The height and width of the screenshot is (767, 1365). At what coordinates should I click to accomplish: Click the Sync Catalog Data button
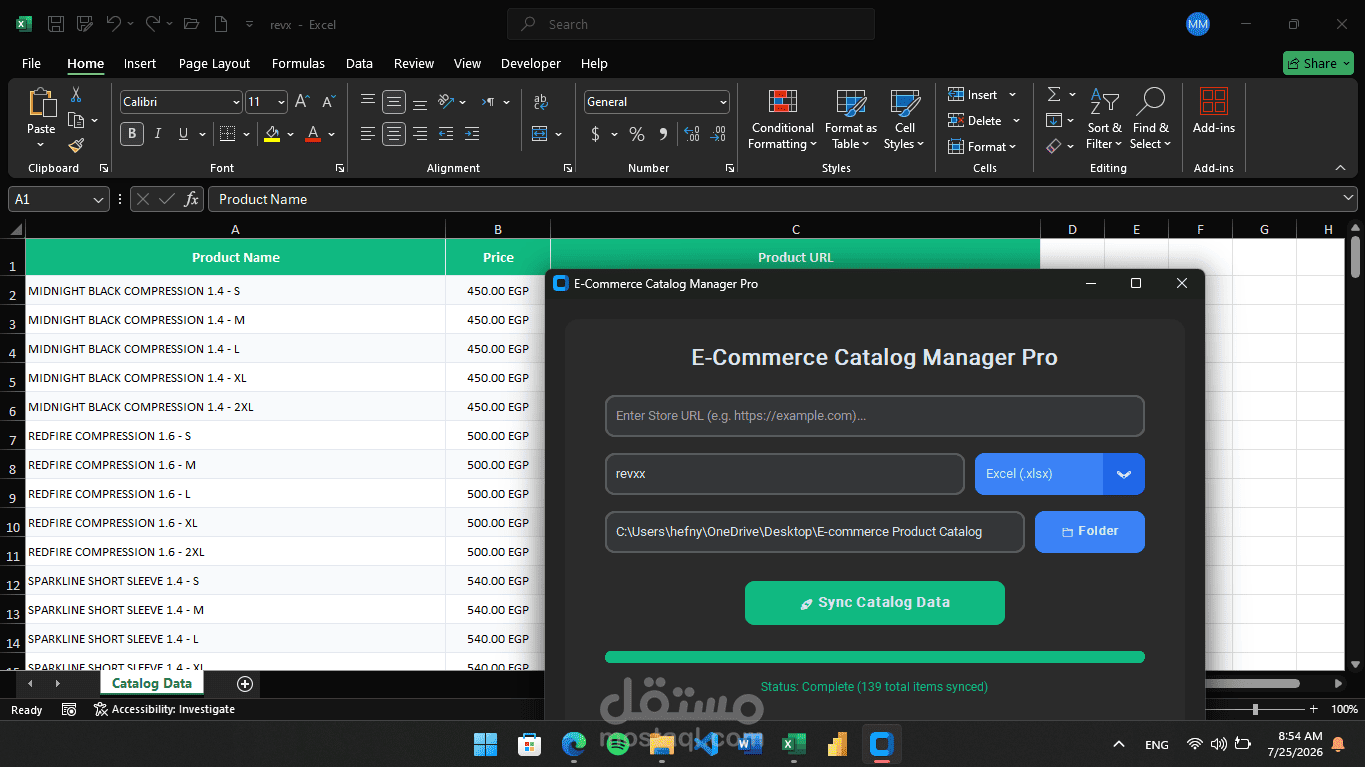coord(874,603)
